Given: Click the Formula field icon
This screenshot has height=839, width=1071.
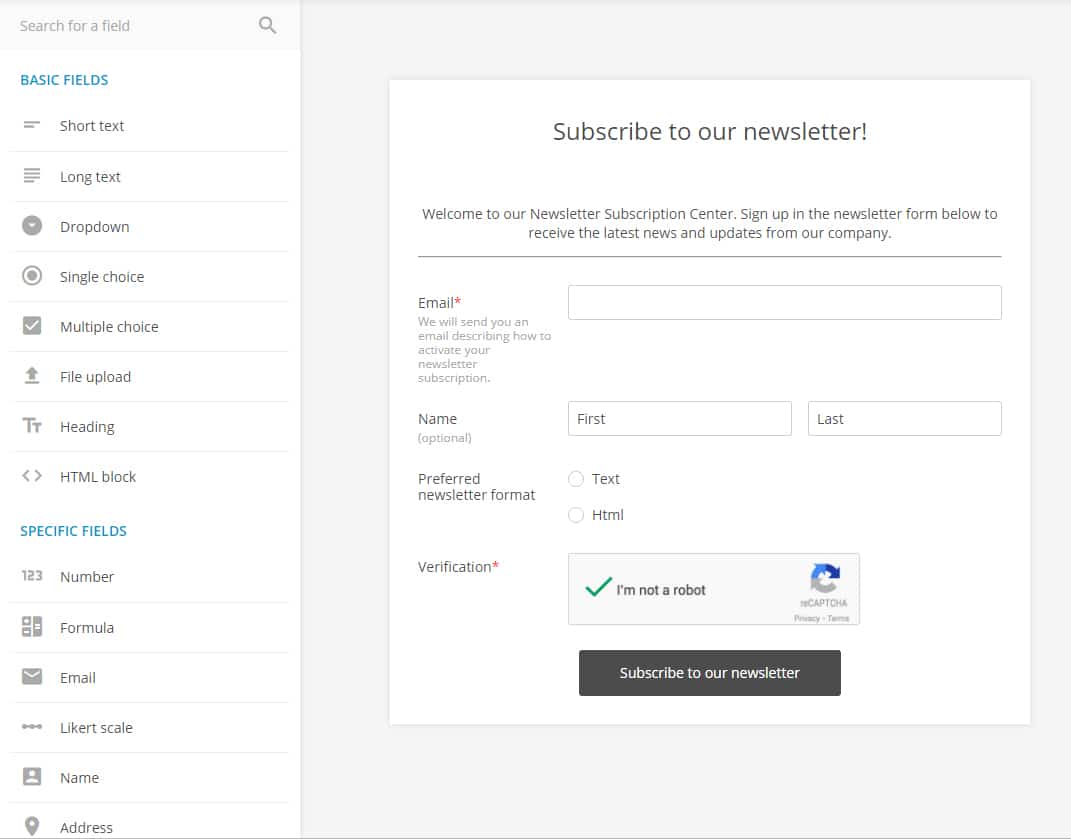Looking at the screenshot, I should tap(34, 627).
